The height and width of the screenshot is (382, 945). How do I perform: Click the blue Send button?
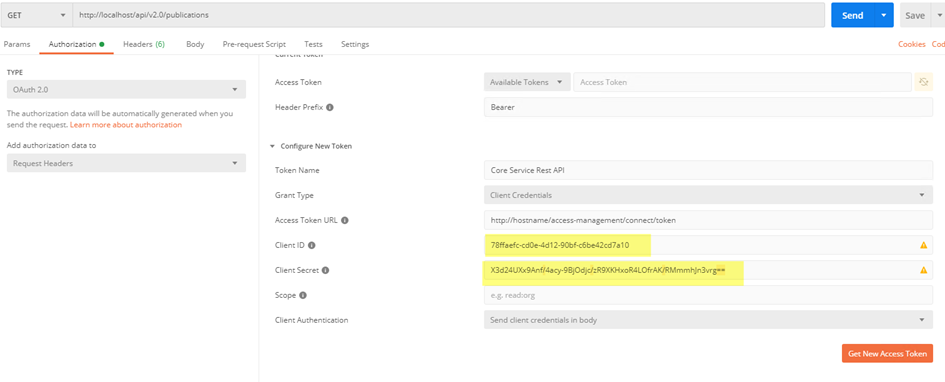point(852,15)
